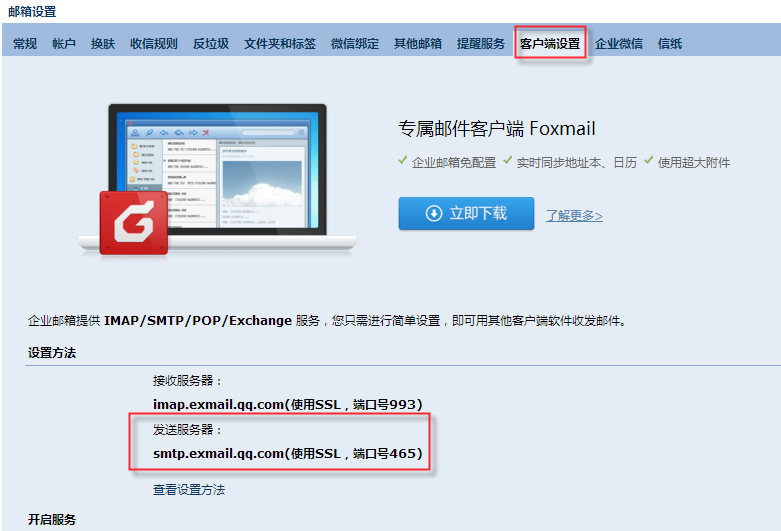Switch to 文件夹和标签 tab
Image resolution: width=781 pixels, height=531 pixels.
click(280, 44)
